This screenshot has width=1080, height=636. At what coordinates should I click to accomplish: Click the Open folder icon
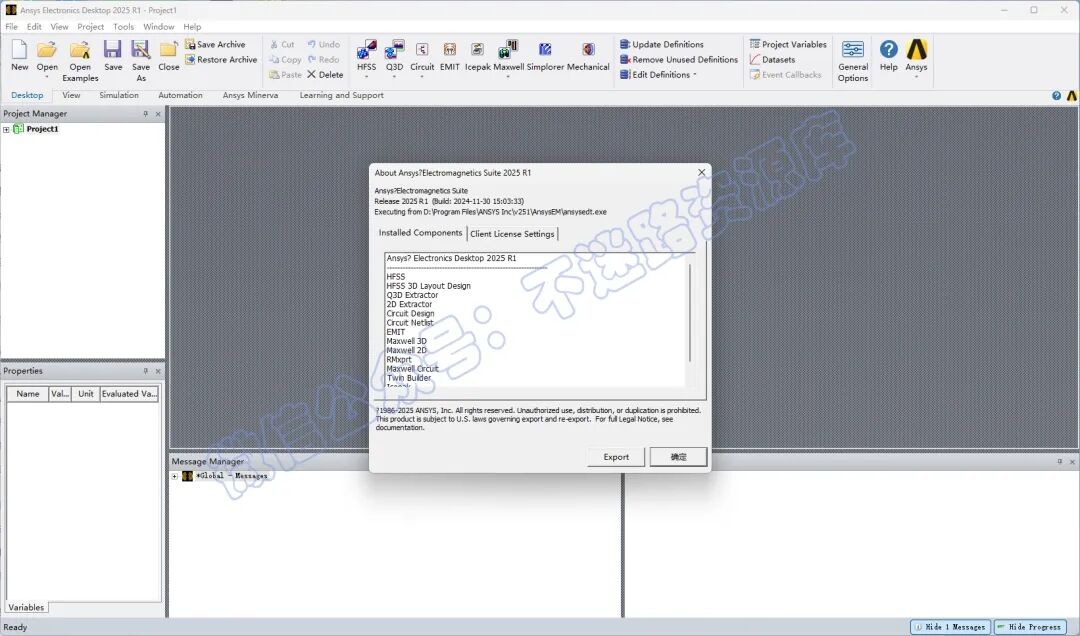pyautogui.click(x=47, y=50)
